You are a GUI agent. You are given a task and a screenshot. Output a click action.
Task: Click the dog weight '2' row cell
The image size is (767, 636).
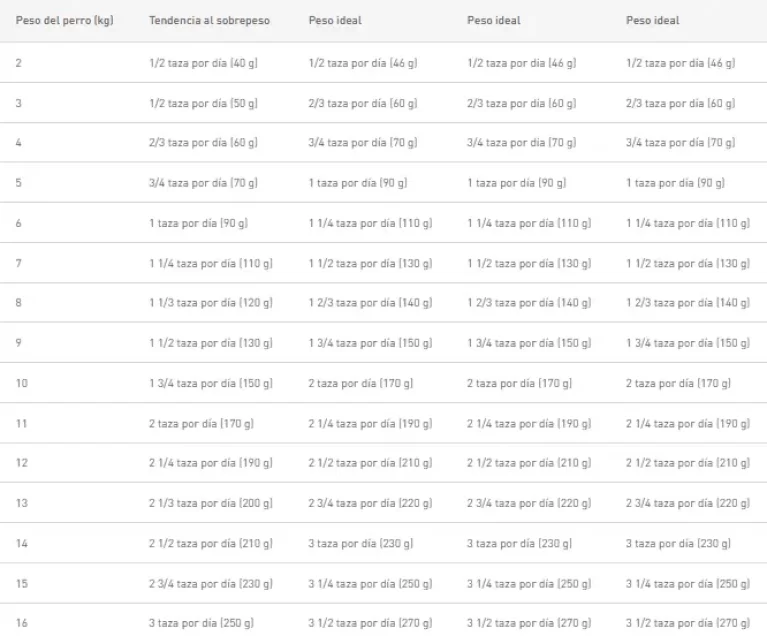pos(19,63)
